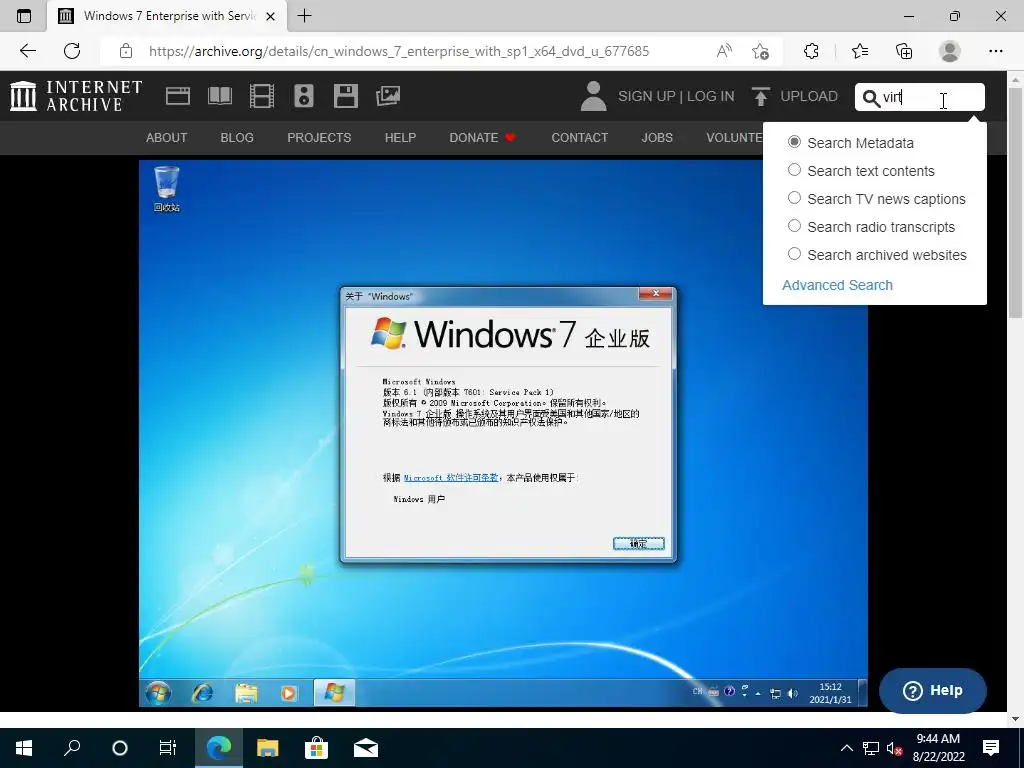Show hidden system tray icons
Screen dimensions: 1024x768
846,748
